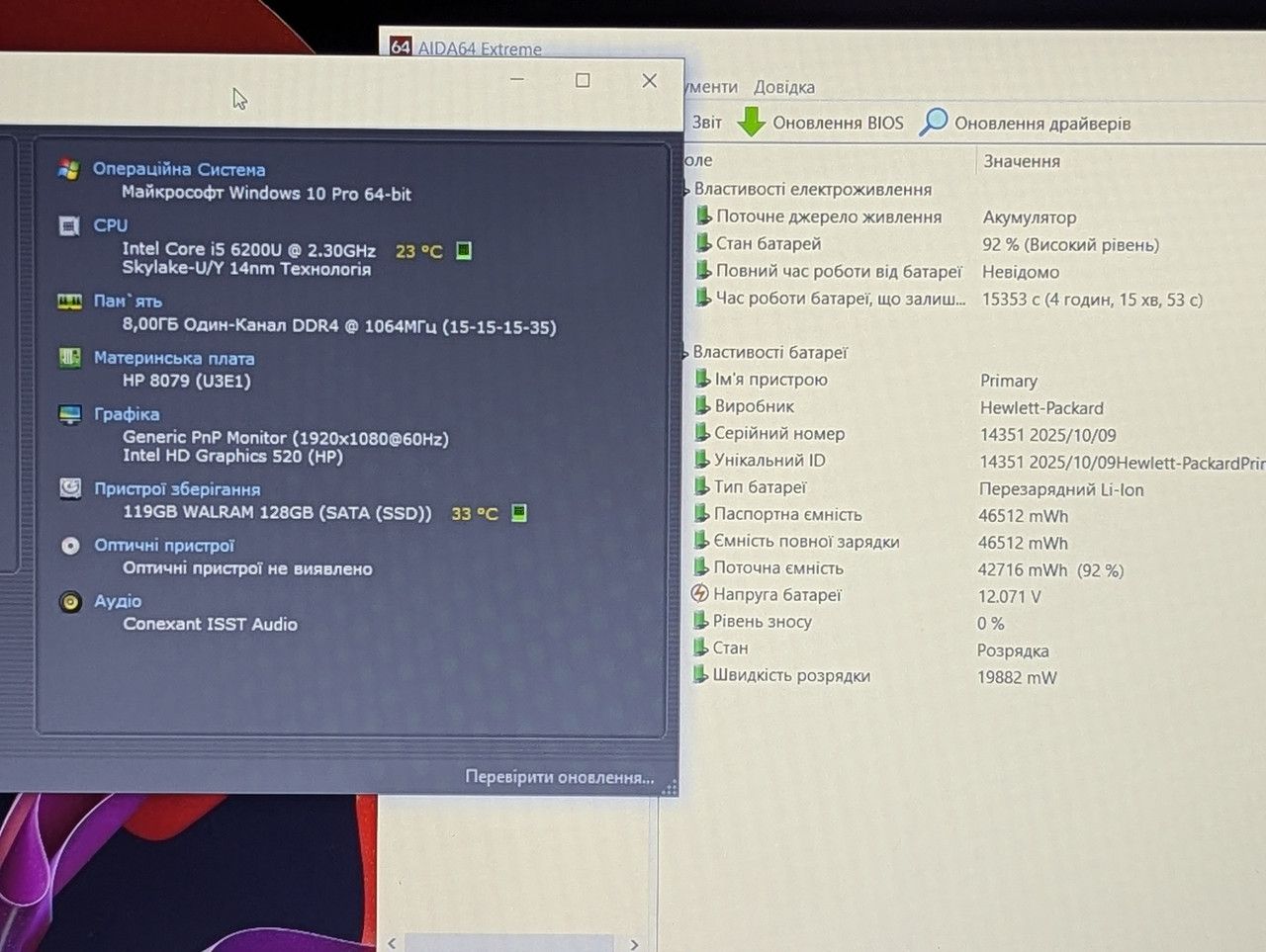1266x952 pixels.
Task: Click the value 92 % (Високий рівень)
Action: pos(1070,245)
